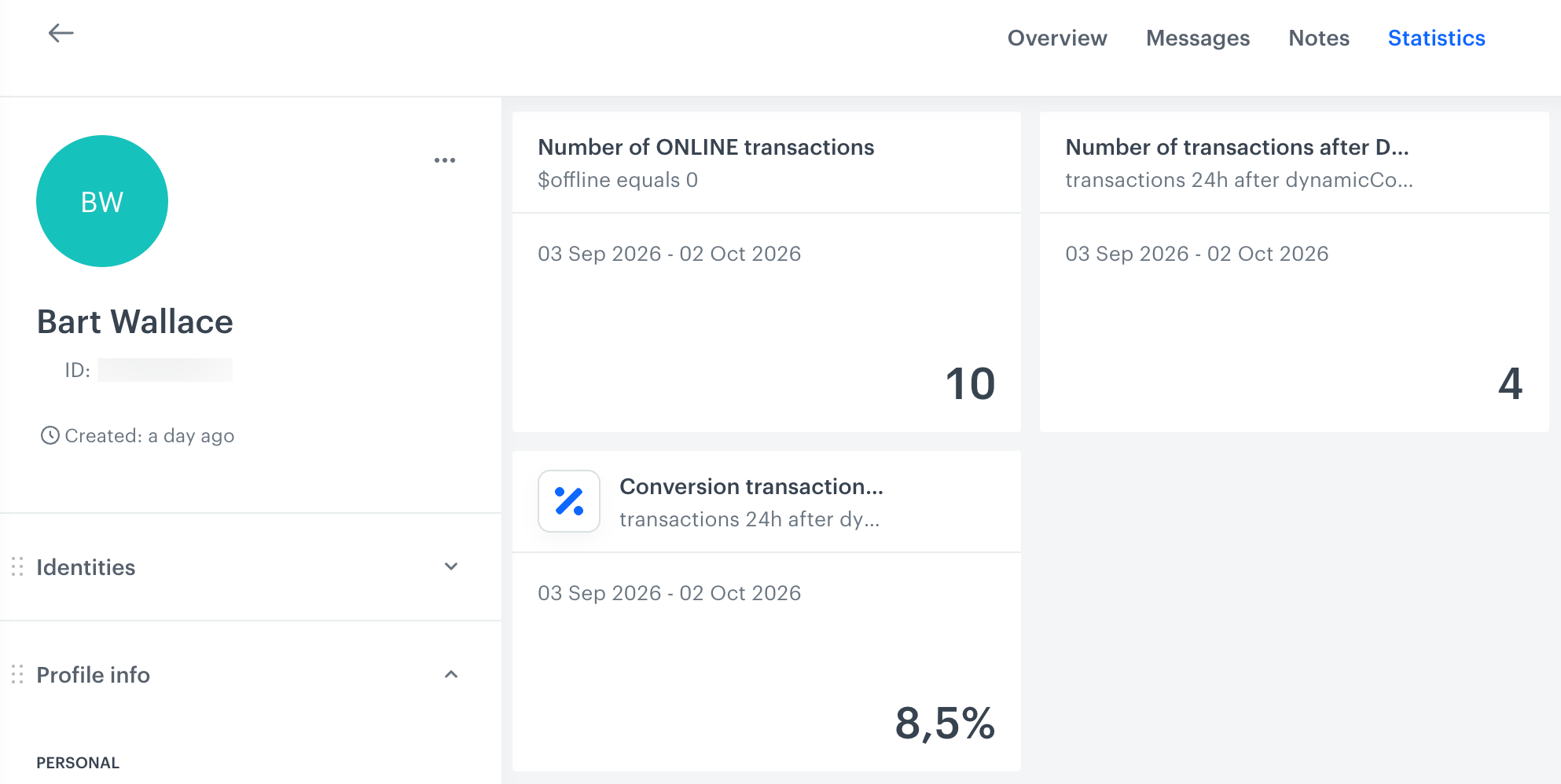
Task: Grab the Identities section drag handle
Action: (x=17, y=566)
